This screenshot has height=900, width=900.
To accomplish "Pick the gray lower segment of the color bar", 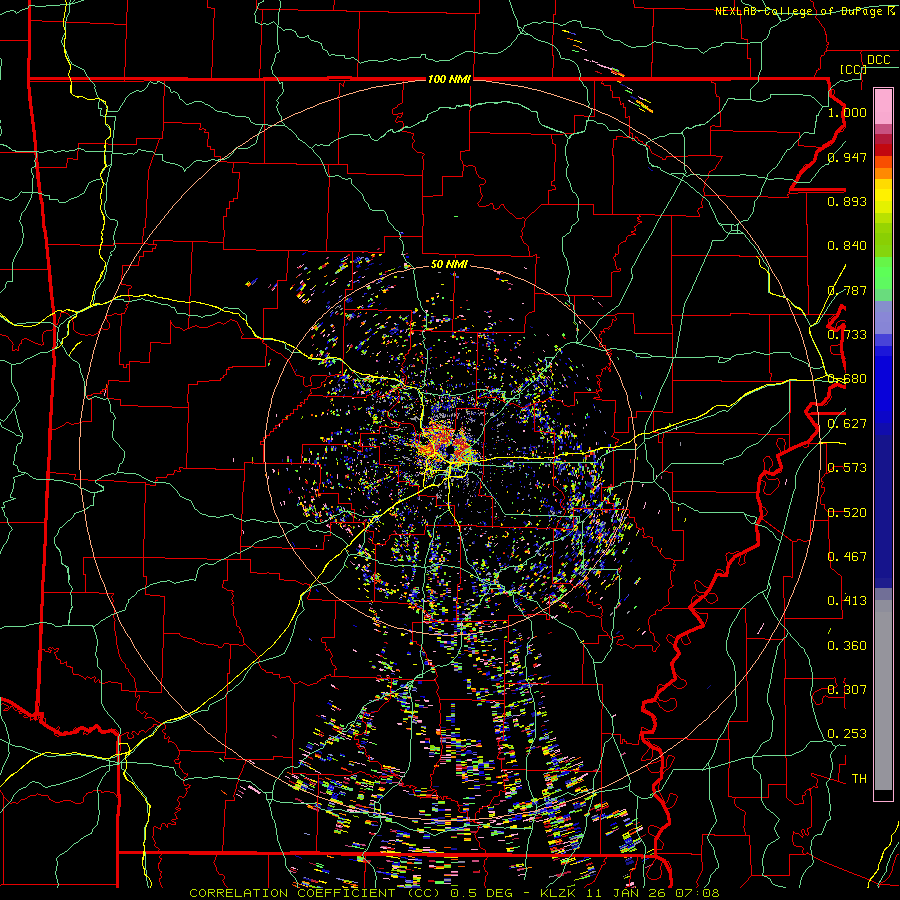I will pyautogui.click(x=883, y=695).
